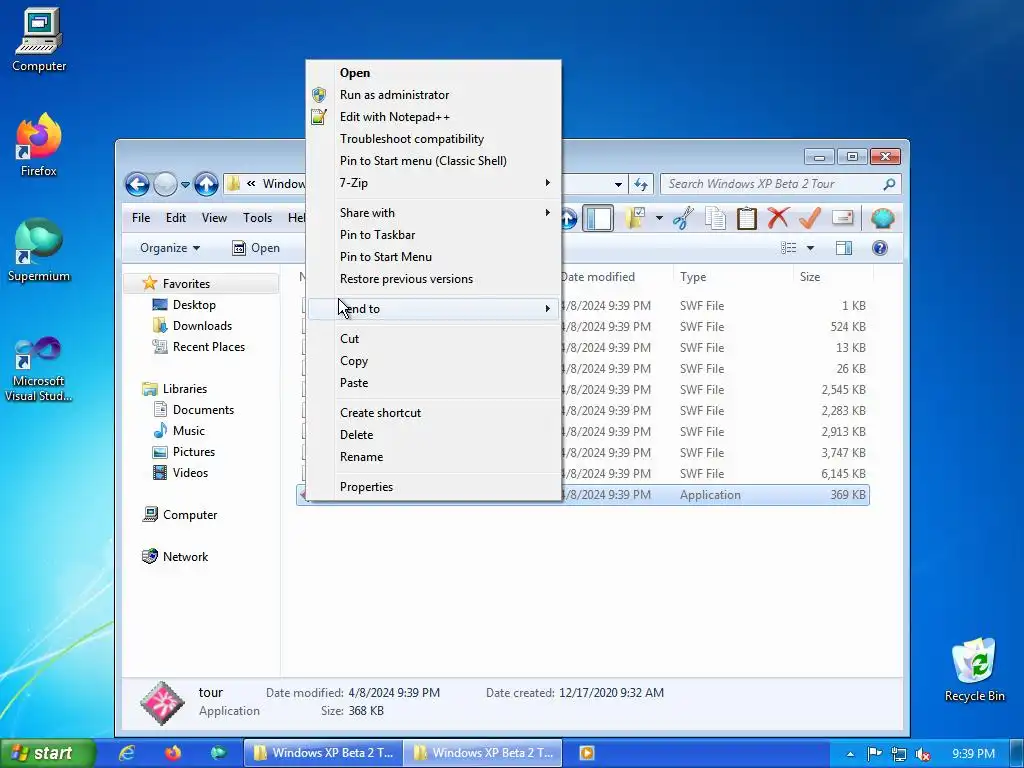Click the envelope Email toolbar icon

point(842,218)
